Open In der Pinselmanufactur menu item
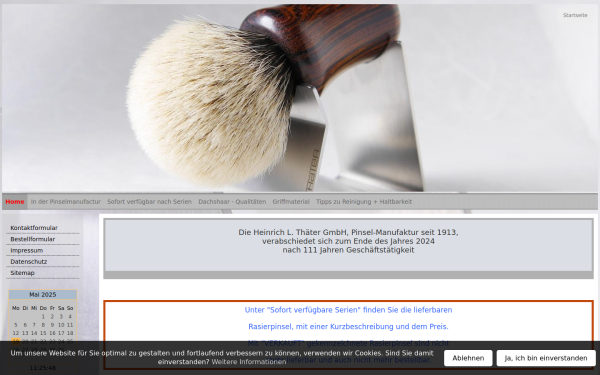600x375 pixels. click(65, 202)
